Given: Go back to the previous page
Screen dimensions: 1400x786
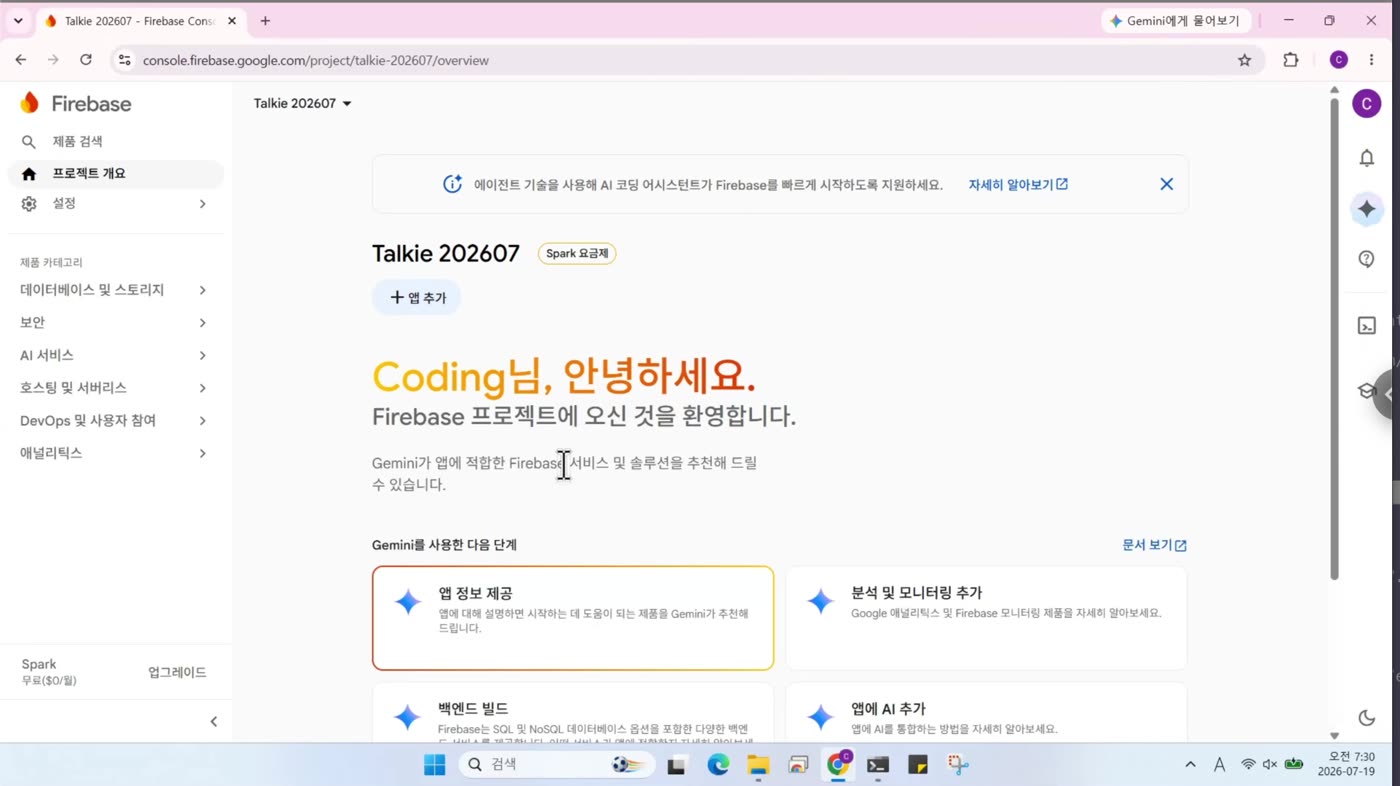Looking at the screenshot, I should click(x=21, y=60).
